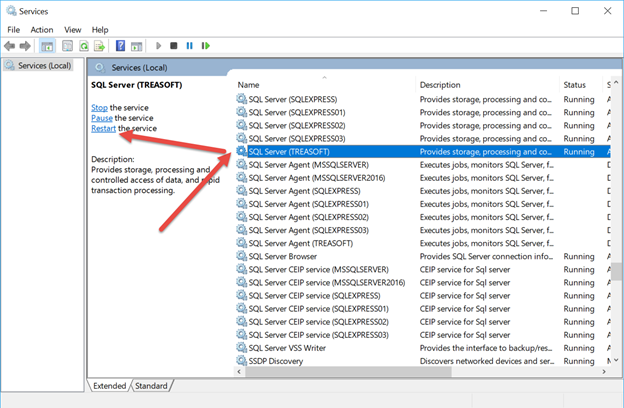Switch to the Extended tab
The height and width of the screenshot is (408, 624).
pyautogui.click(x=109, y=385)
